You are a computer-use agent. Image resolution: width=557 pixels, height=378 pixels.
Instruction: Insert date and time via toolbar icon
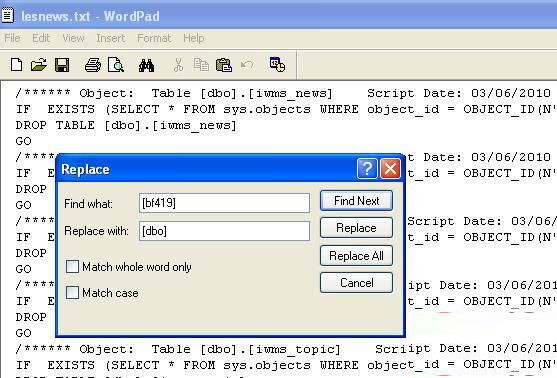pyautogui.click(x=277, y=64)
